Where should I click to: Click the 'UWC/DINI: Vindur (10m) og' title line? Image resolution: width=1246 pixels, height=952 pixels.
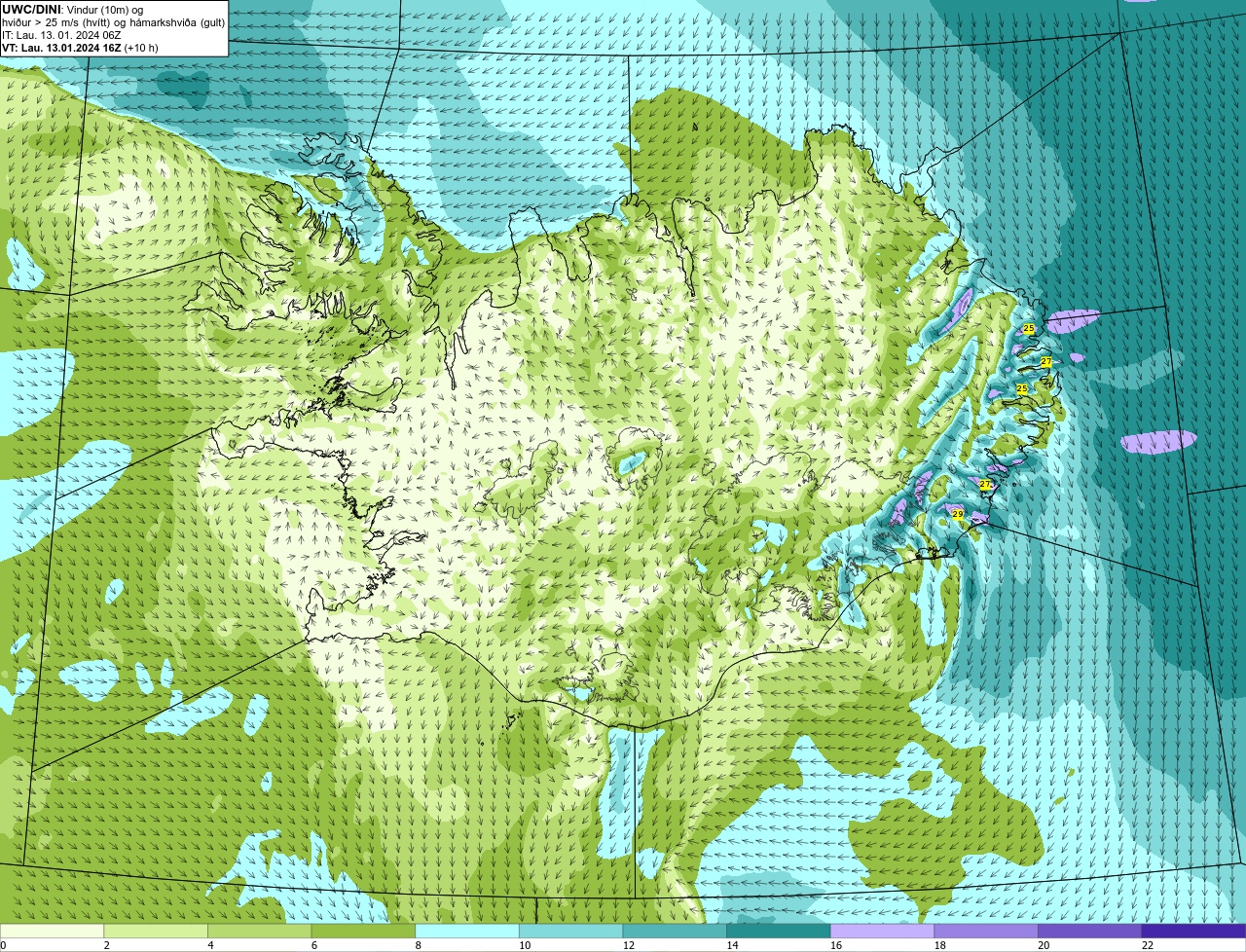(73, 9)
